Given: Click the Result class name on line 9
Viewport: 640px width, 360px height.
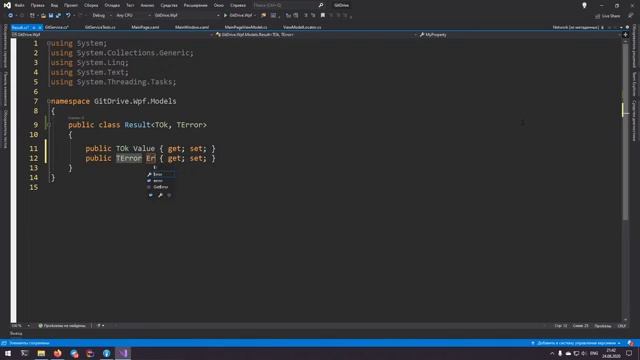Looking at the screenshot, I should pyautogui.click(x=138, y=125).
